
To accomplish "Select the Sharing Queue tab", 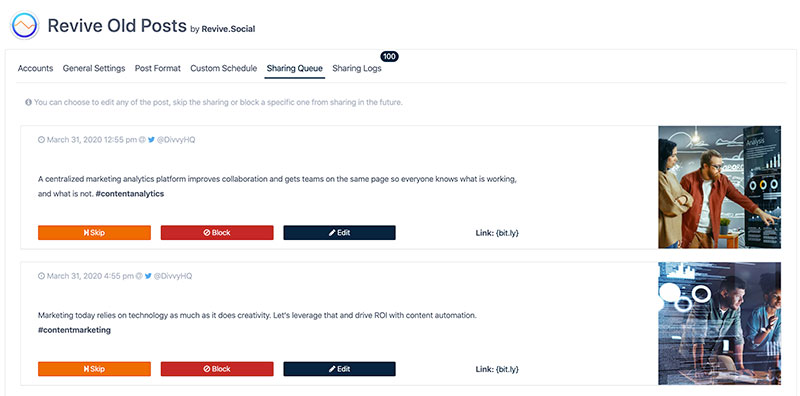I will 294,68.
